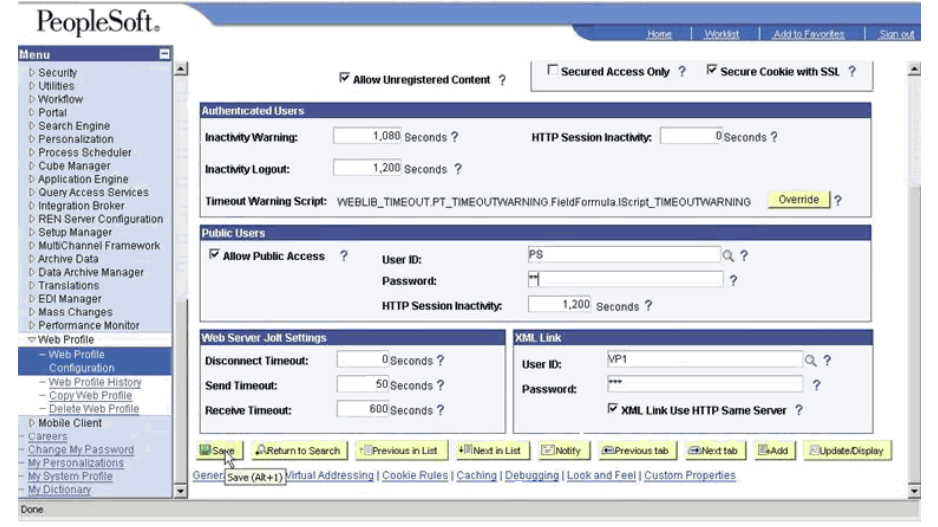Click page scrollbar up arrow at right

914,69
